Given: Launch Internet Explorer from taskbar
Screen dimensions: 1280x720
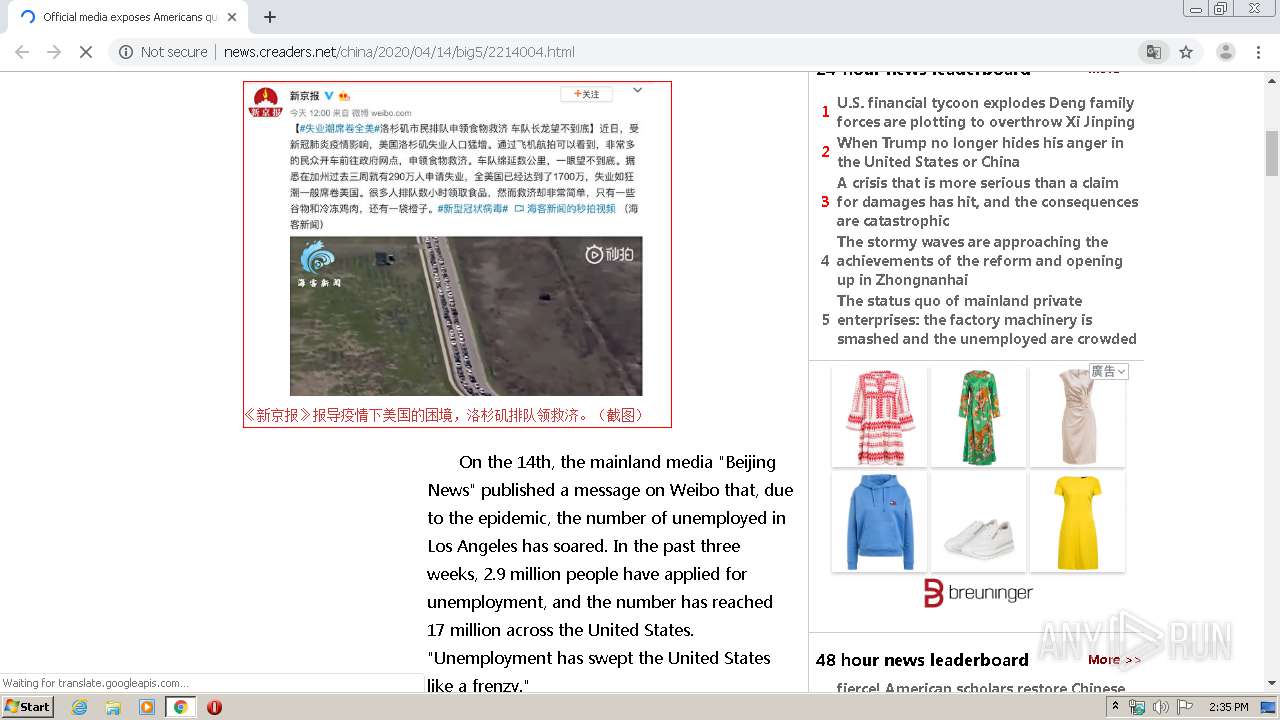Looking at the screenshot, I should pos(79,707).
